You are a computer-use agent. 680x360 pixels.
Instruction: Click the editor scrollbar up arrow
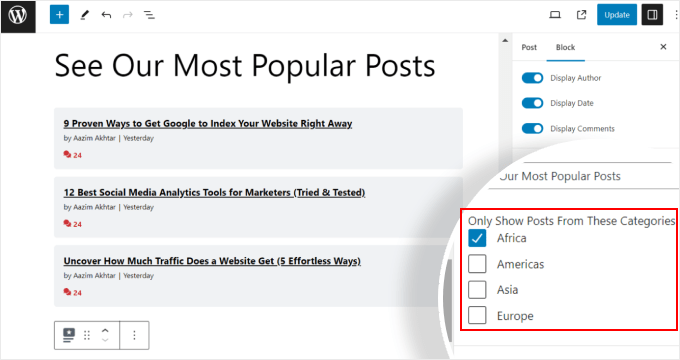(505, 40)
